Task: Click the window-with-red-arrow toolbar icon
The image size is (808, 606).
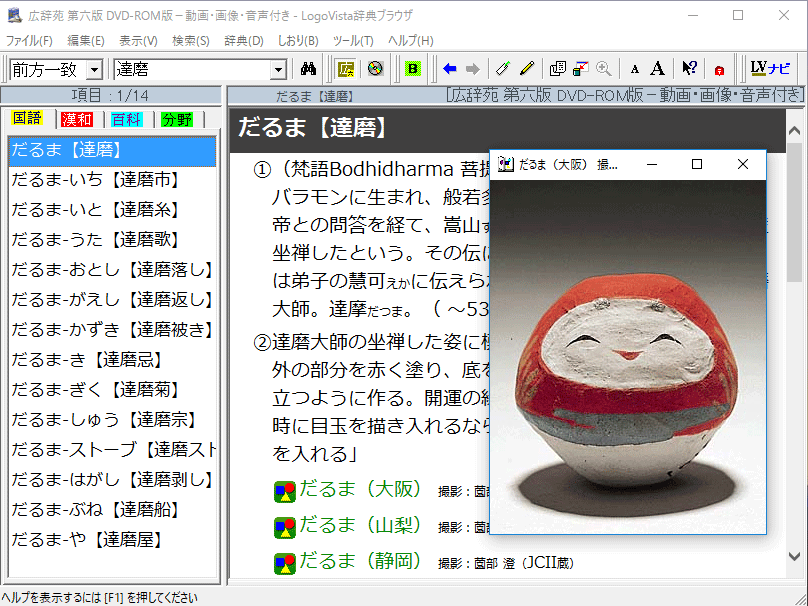Action: (x=581, y=69)
